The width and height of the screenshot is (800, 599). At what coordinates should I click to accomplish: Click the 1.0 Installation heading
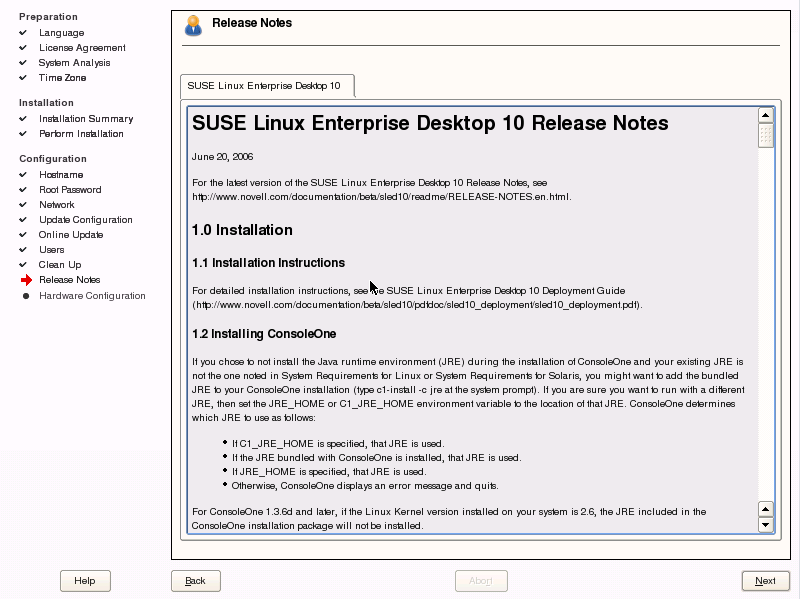pos(242,230)
